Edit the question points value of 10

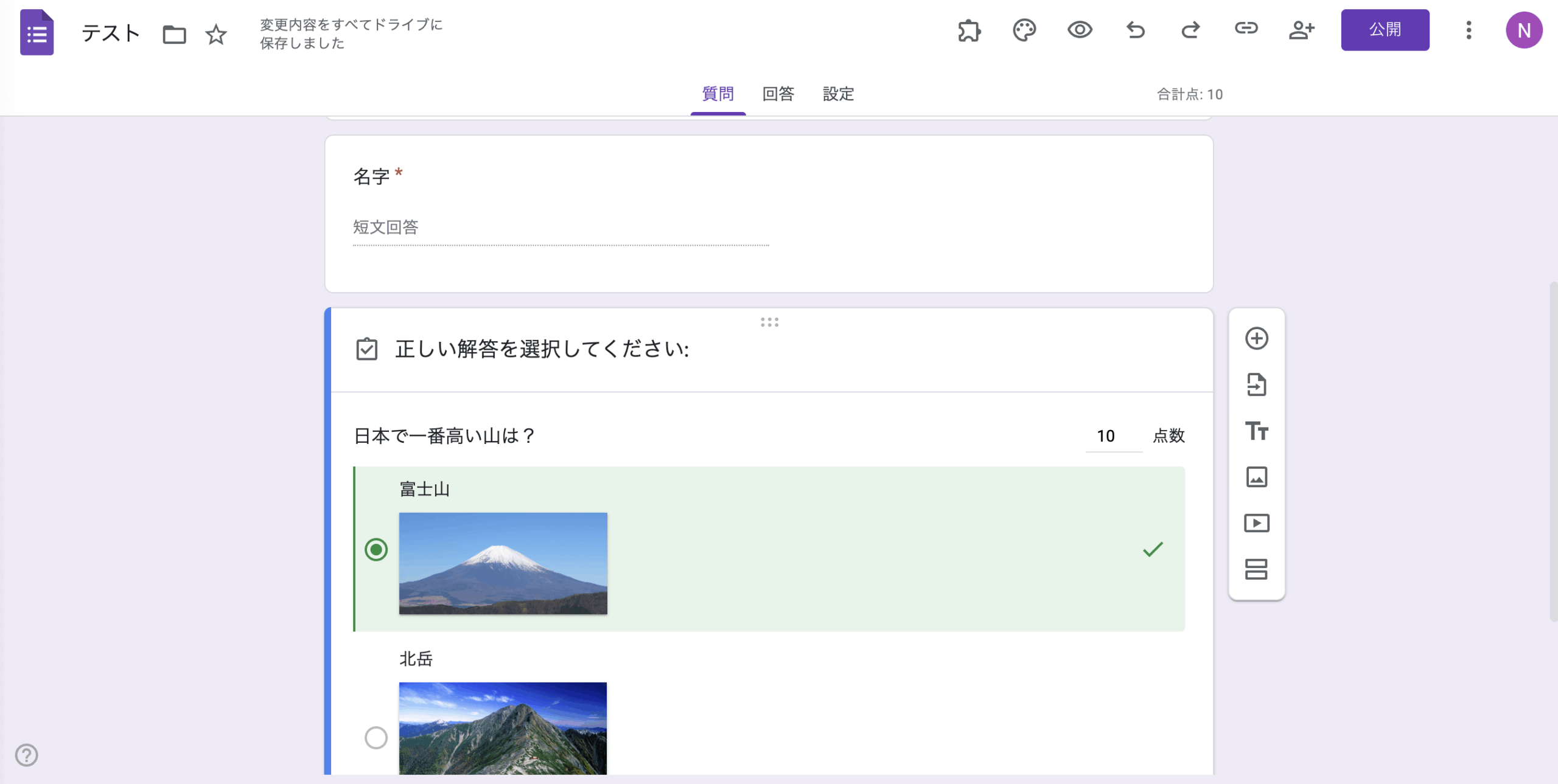point(1106,435)
